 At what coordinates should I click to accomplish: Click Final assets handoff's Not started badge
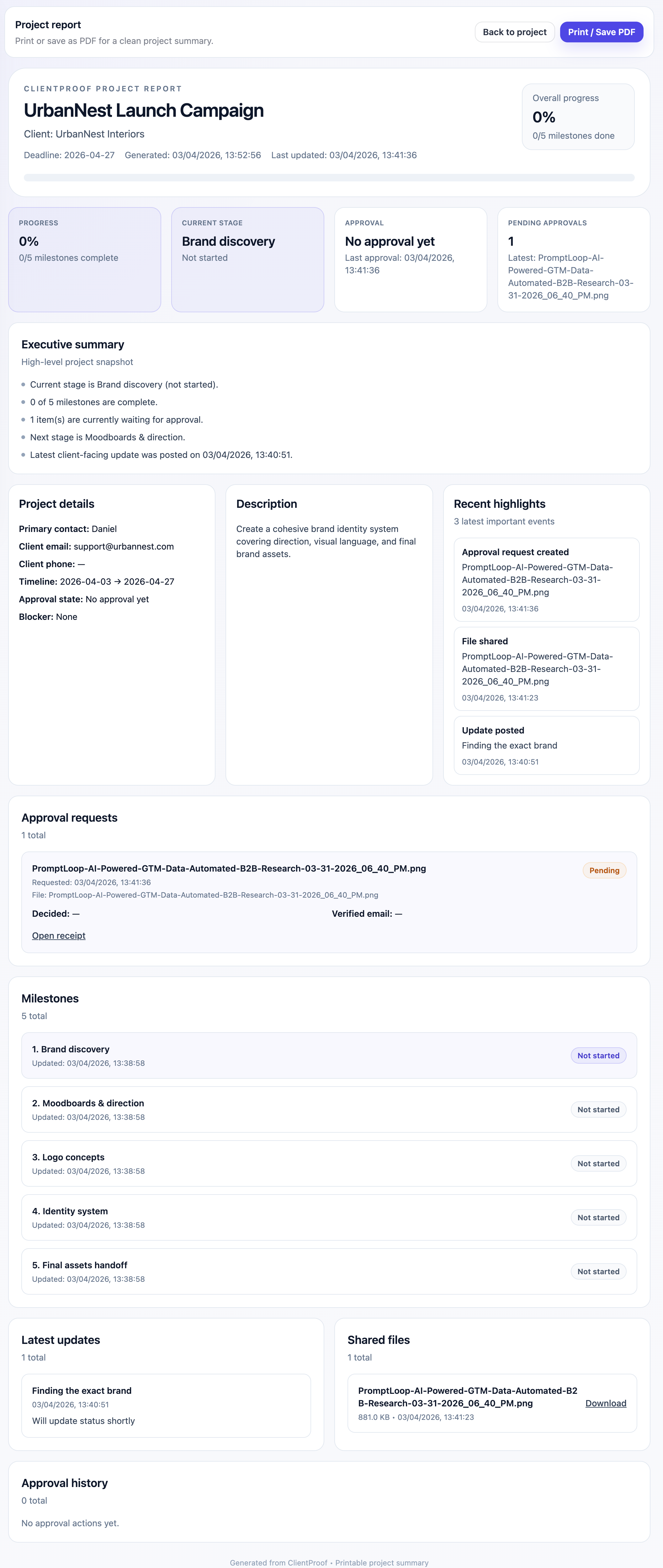(x=598, y=1271)
